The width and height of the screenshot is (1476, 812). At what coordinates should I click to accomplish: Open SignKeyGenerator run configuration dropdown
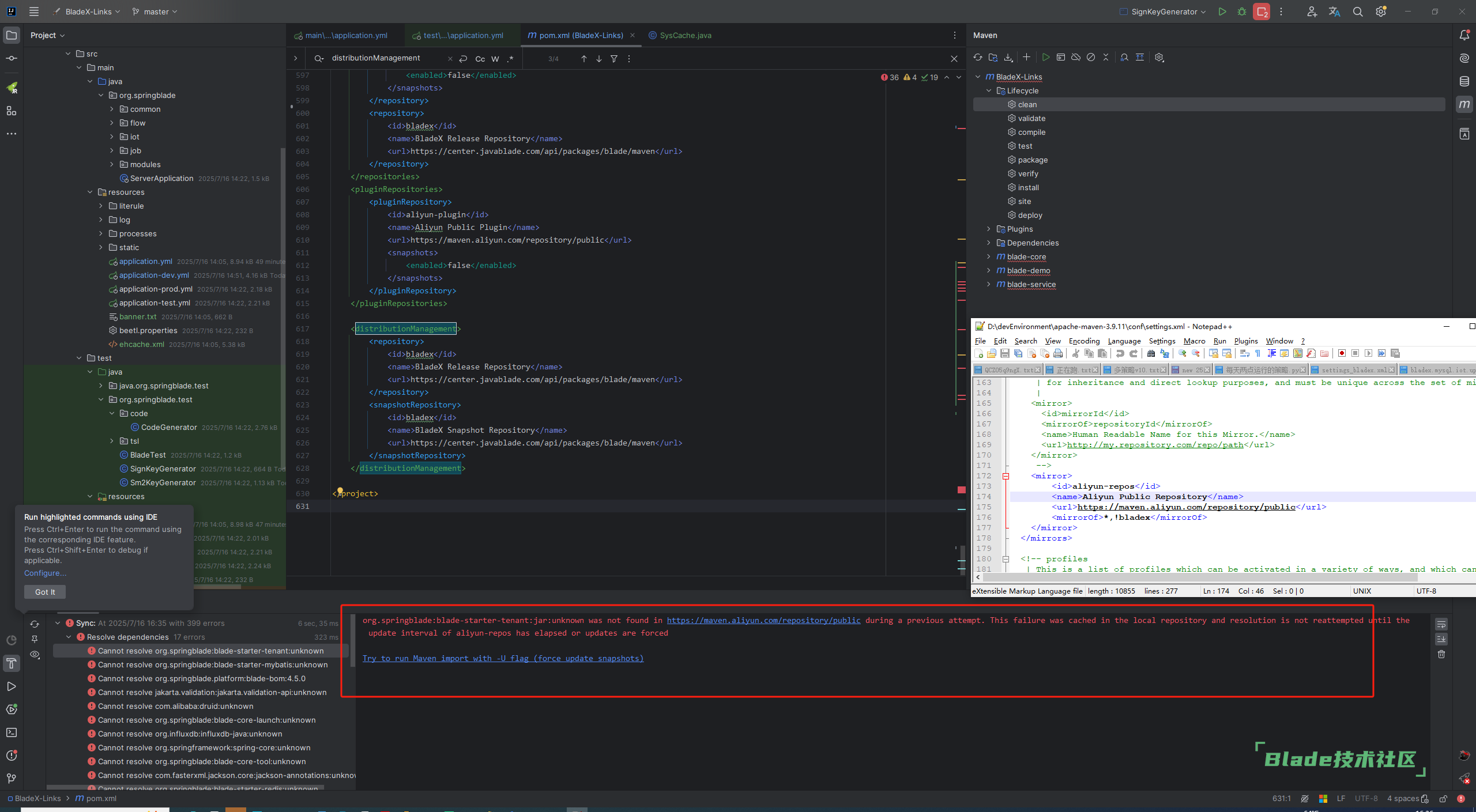[1164, 12]
